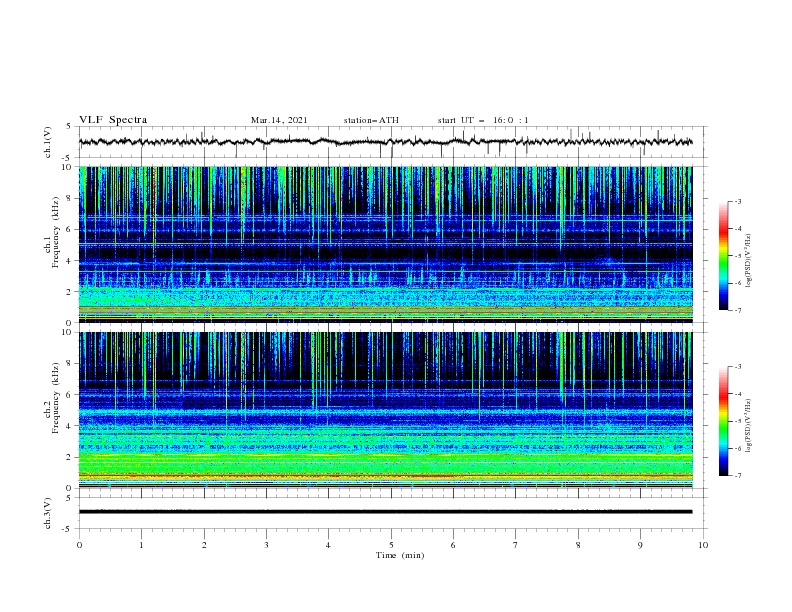
Task: Click the '6' tick on ch.1 frequency axis
Action: [69, 229]
